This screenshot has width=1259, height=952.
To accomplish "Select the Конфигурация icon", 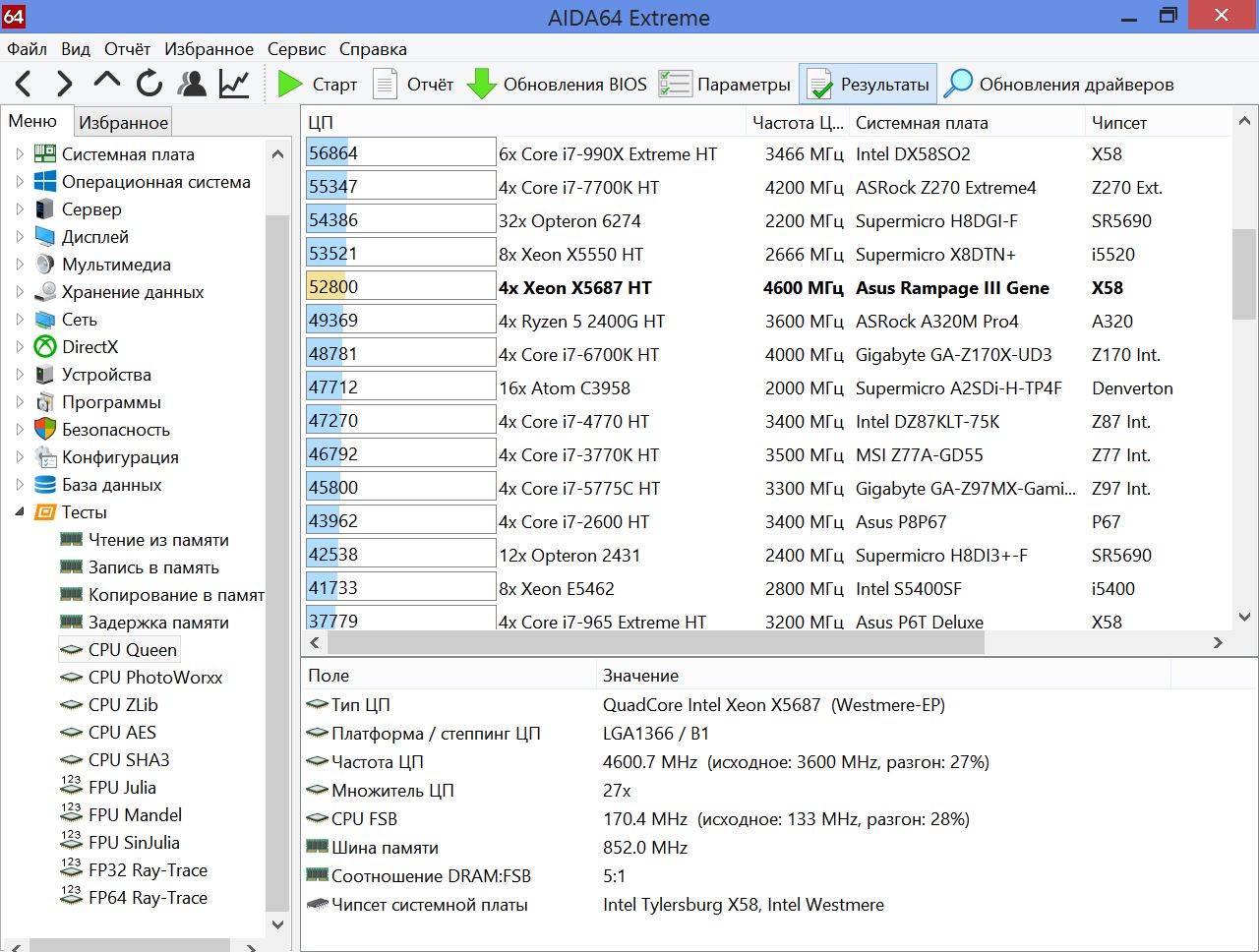I will pyautogui.click(x=45, y=457).
